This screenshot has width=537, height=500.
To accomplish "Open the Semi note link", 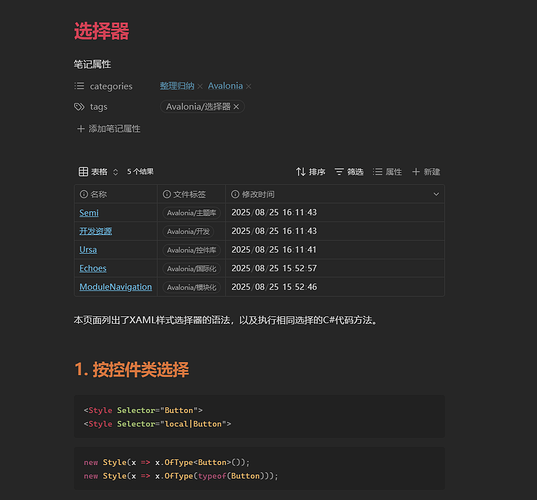I will pyautogui.click(x=89, y=213).
